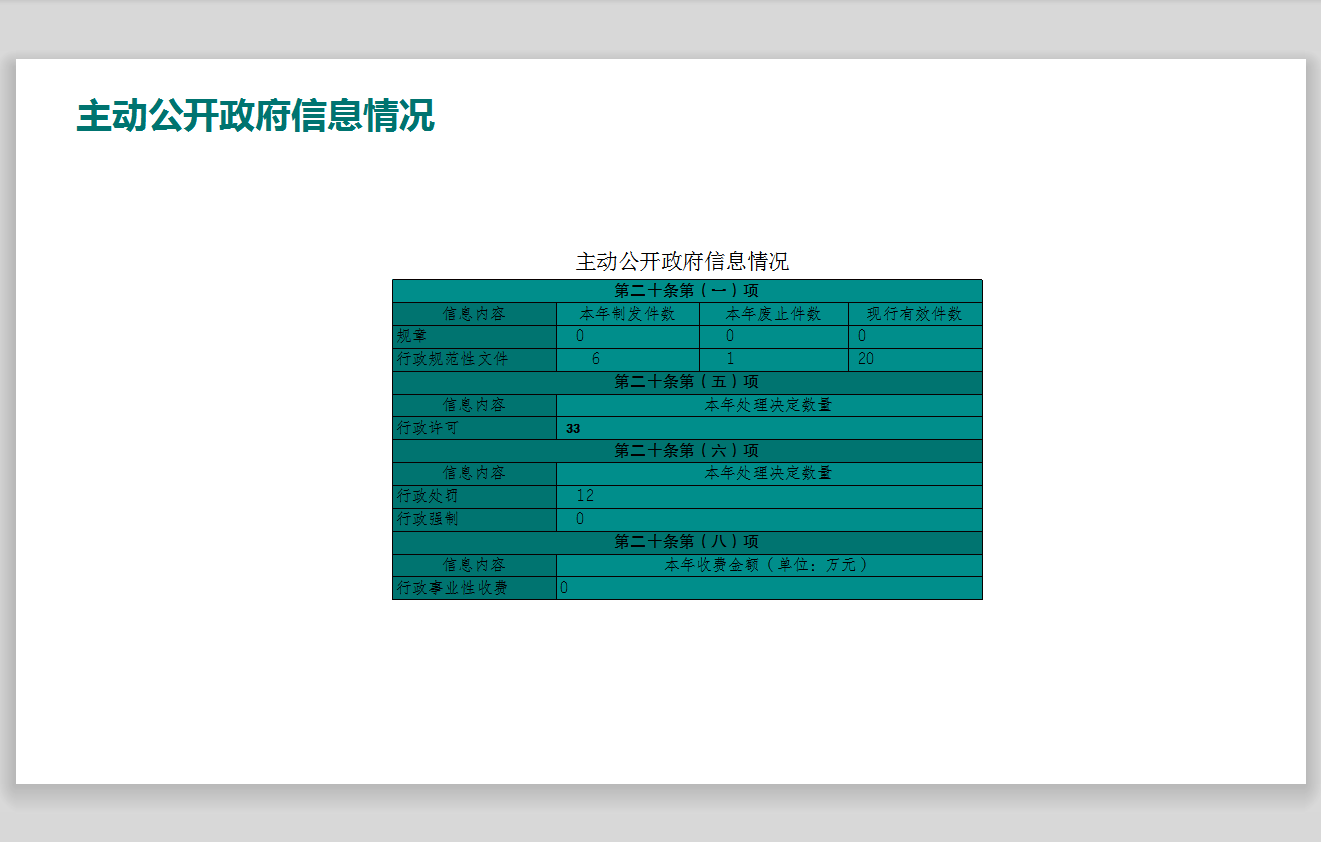This screenshot has width=1321, height=842.
Task: Click the value 12 for 行政处罚
Action: point(585,496)
